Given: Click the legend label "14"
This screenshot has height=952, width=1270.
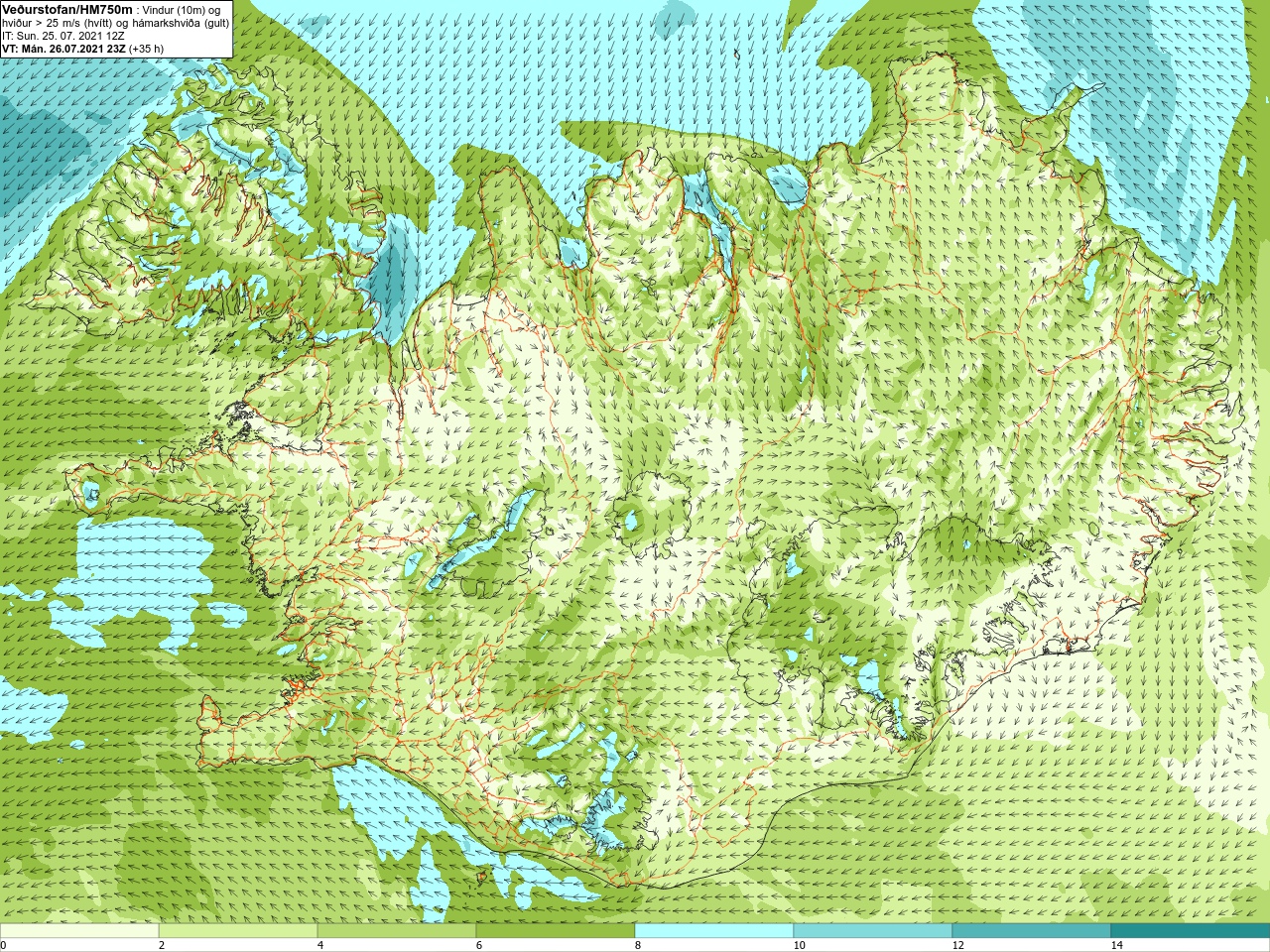Looking at the screenshot, I should pyautogui.click(x=1116, y=945).
